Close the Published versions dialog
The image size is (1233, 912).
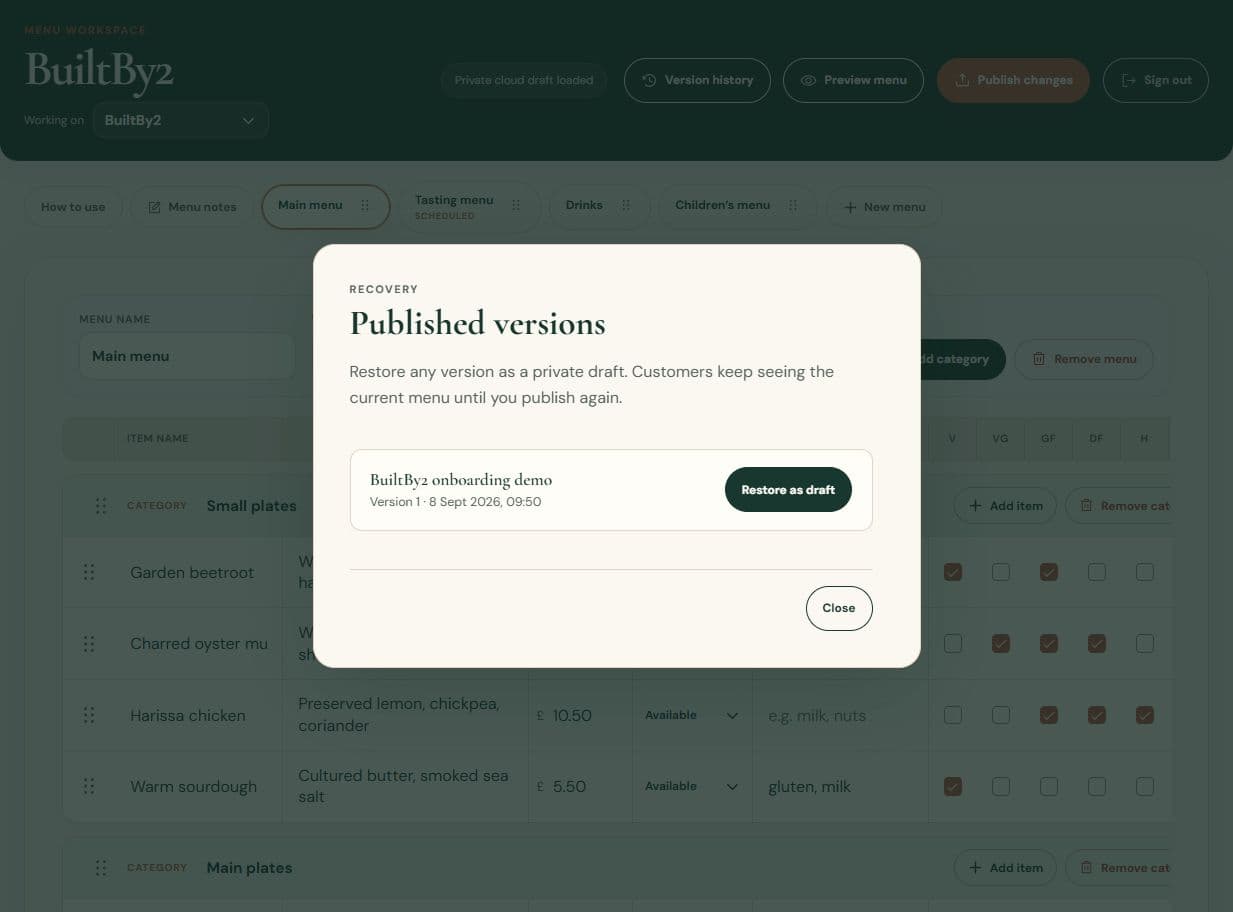839,608
